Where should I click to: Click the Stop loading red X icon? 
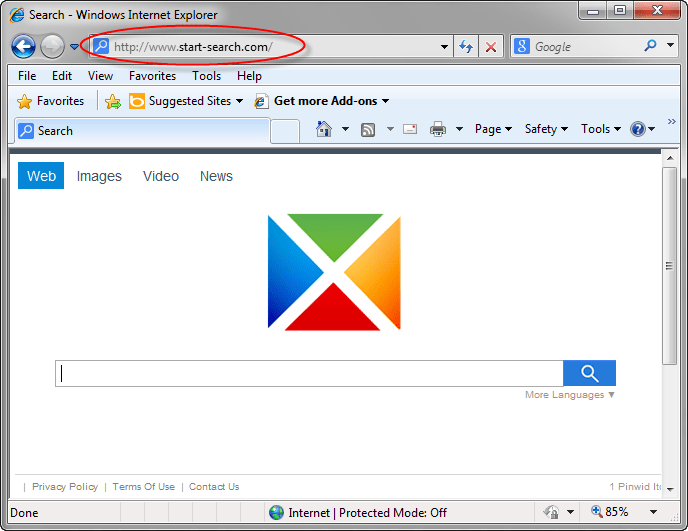click(x=491, y=47)
